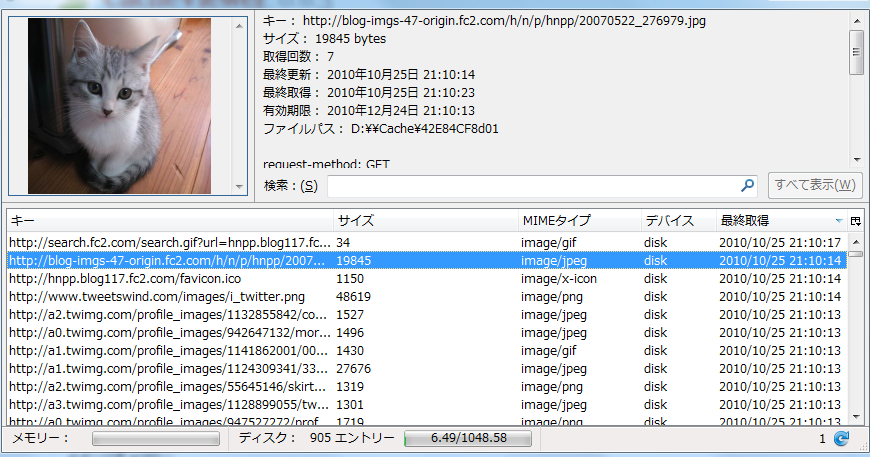Select the a3.twimg.com 1128899055 row
Screen dimensions: 870x457
pos(427,405)
